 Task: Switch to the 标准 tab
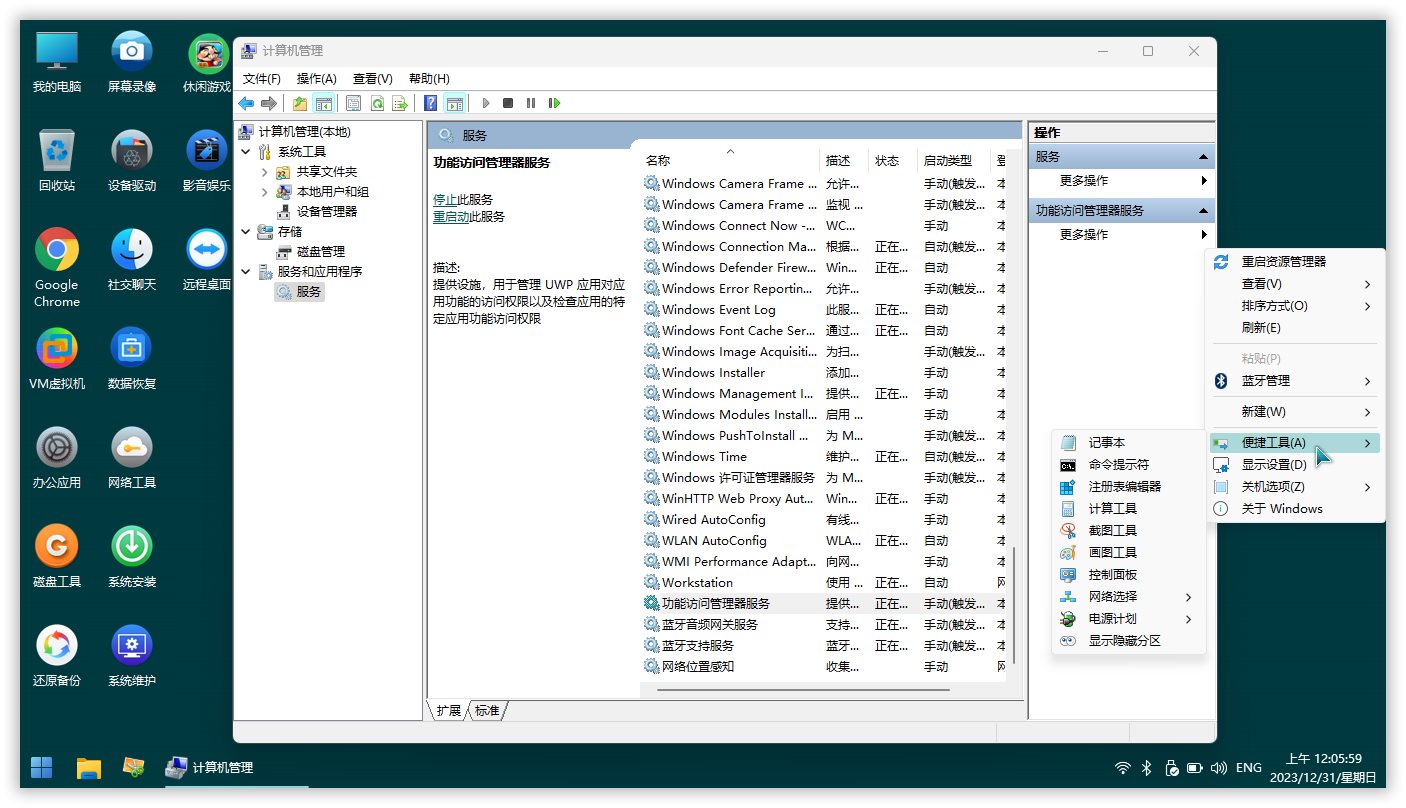click(x=487, y=710)
